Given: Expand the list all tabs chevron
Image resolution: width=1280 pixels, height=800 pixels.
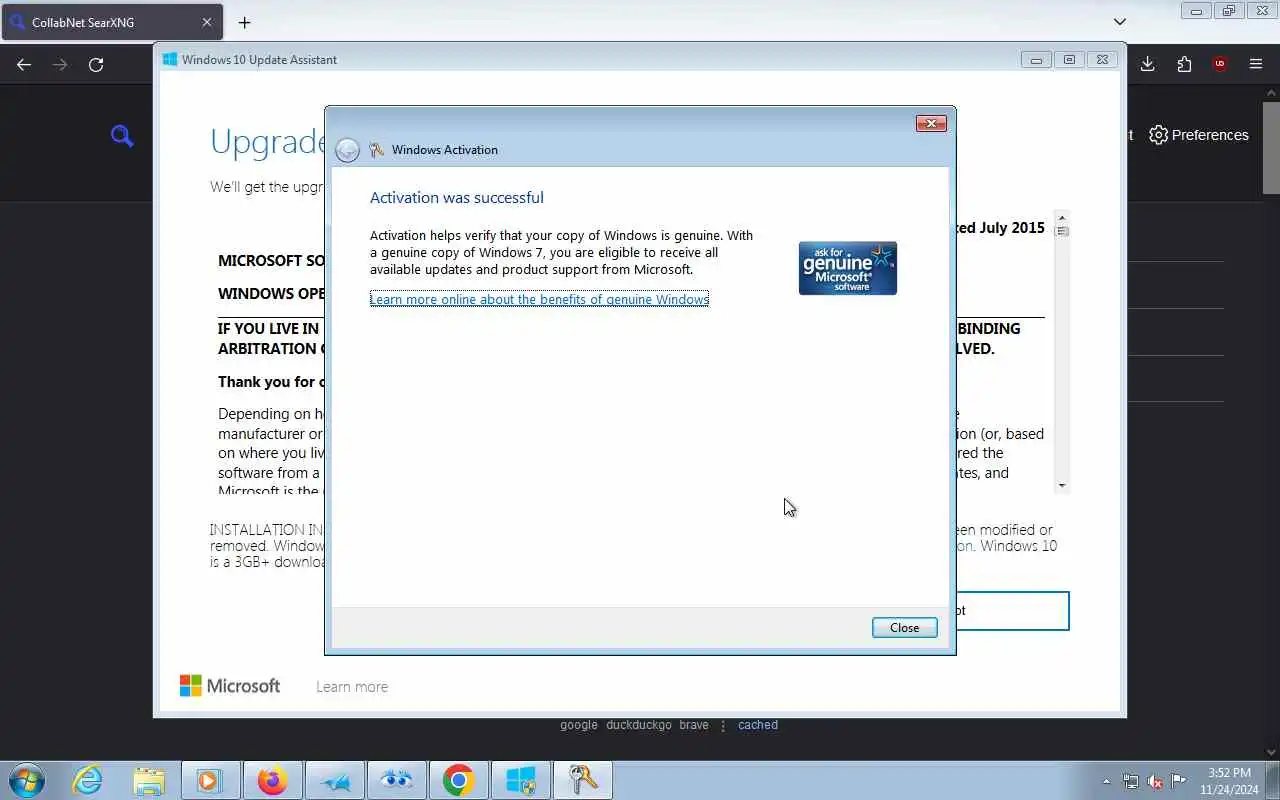Looking at the screenshot, I should tap(1120, 22).
